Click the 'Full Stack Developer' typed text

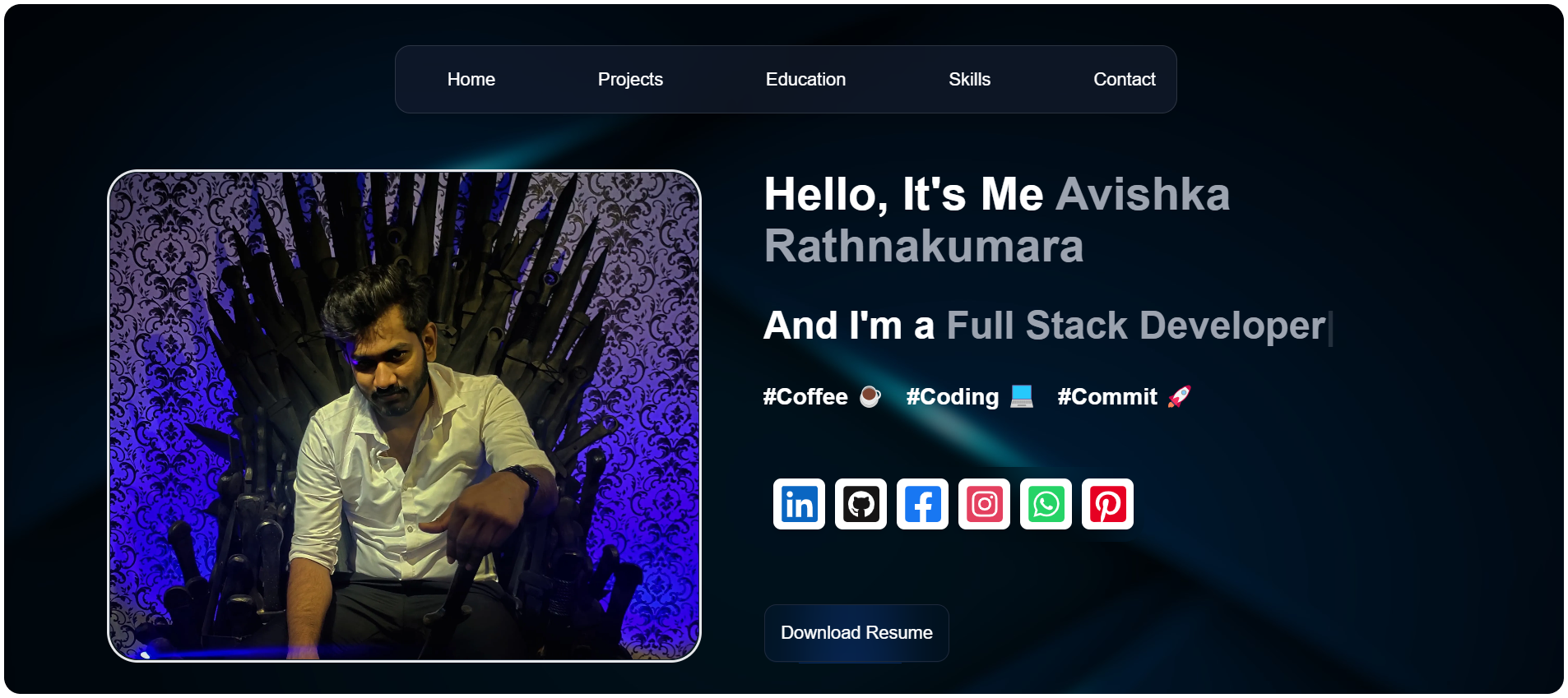pyautogui.click(x=1135, y=326)
